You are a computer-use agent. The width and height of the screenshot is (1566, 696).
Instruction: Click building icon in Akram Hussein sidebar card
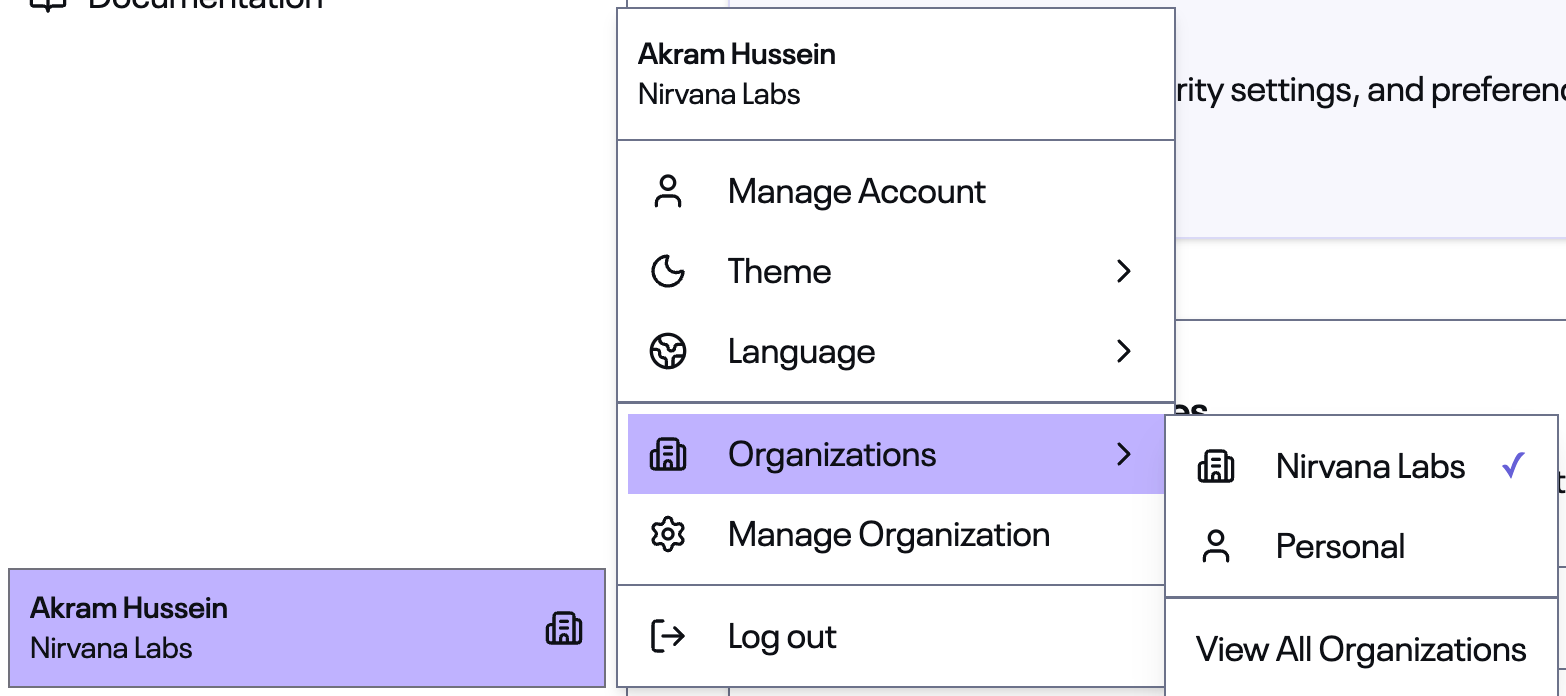[x=563, y=629]
